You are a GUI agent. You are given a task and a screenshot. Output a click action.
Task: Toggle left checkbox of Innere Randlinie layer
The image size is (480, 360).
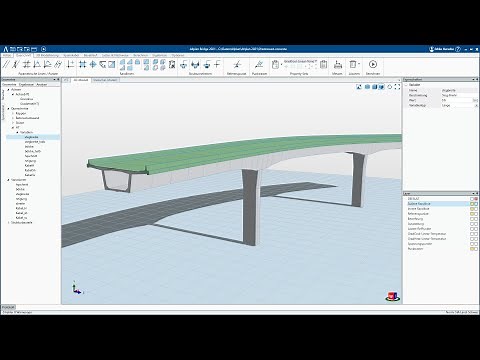click(472, 209)
